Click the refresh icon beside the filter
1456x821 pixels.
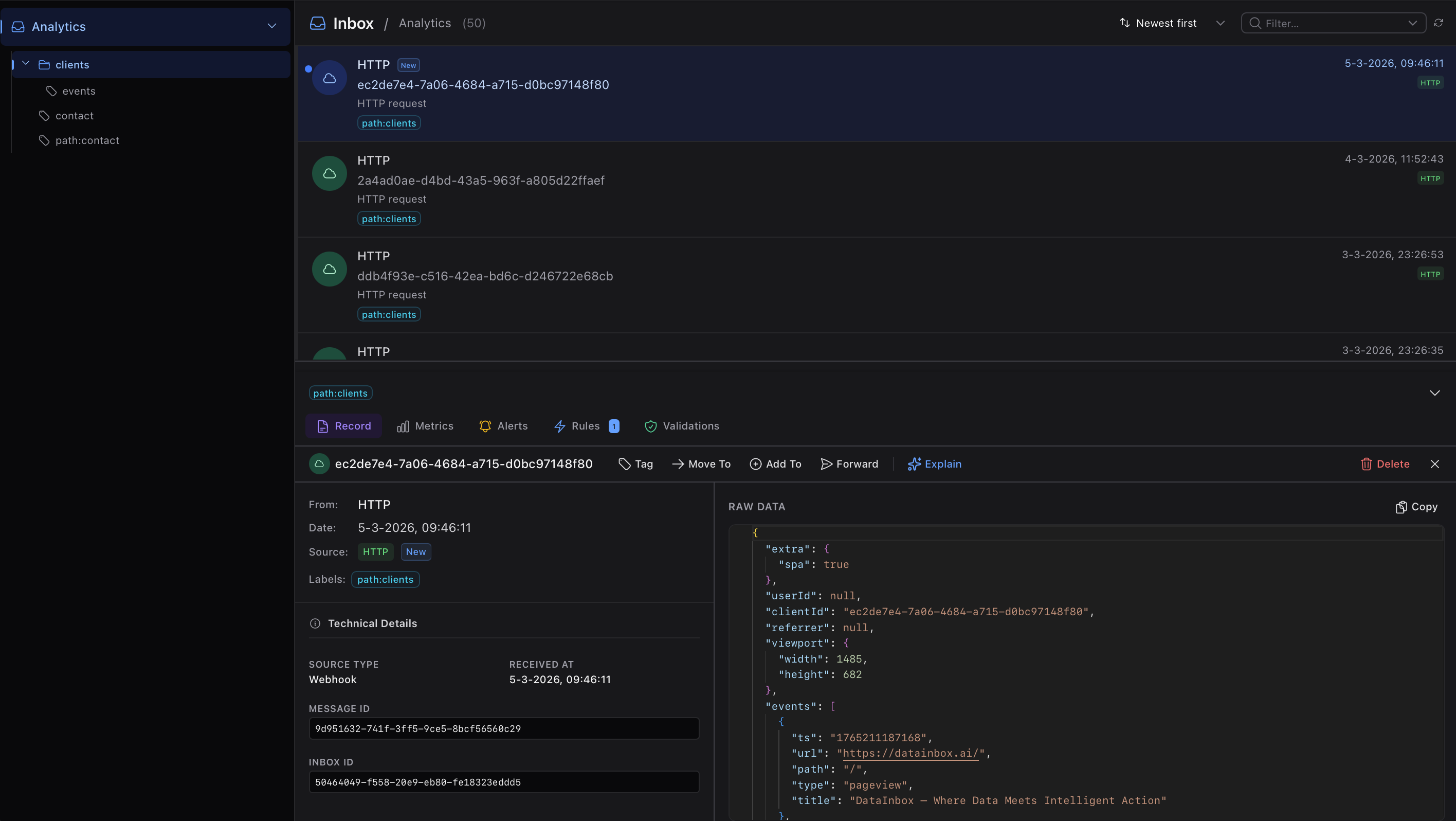[x=1439, y=23]
